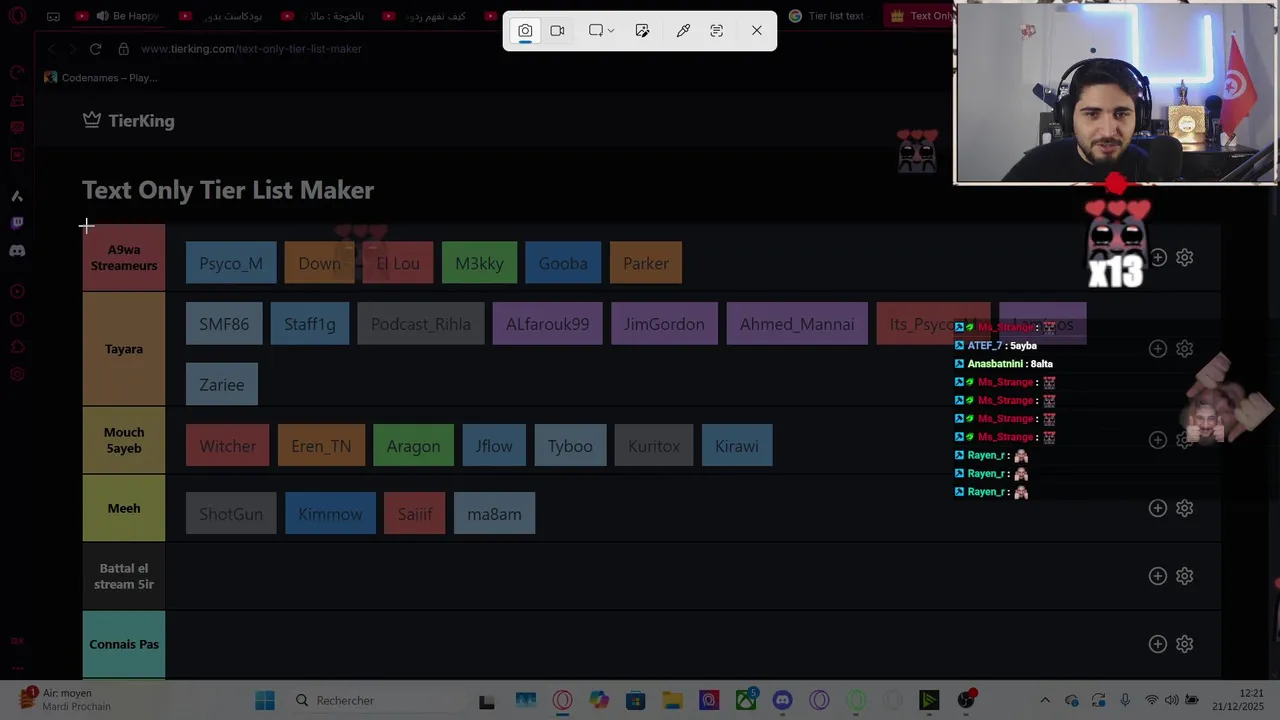Viewport: 1280px width, 720px height.
Task: Click the Eren_TN item
Action: pyautogui.click(x=321, y=446)
